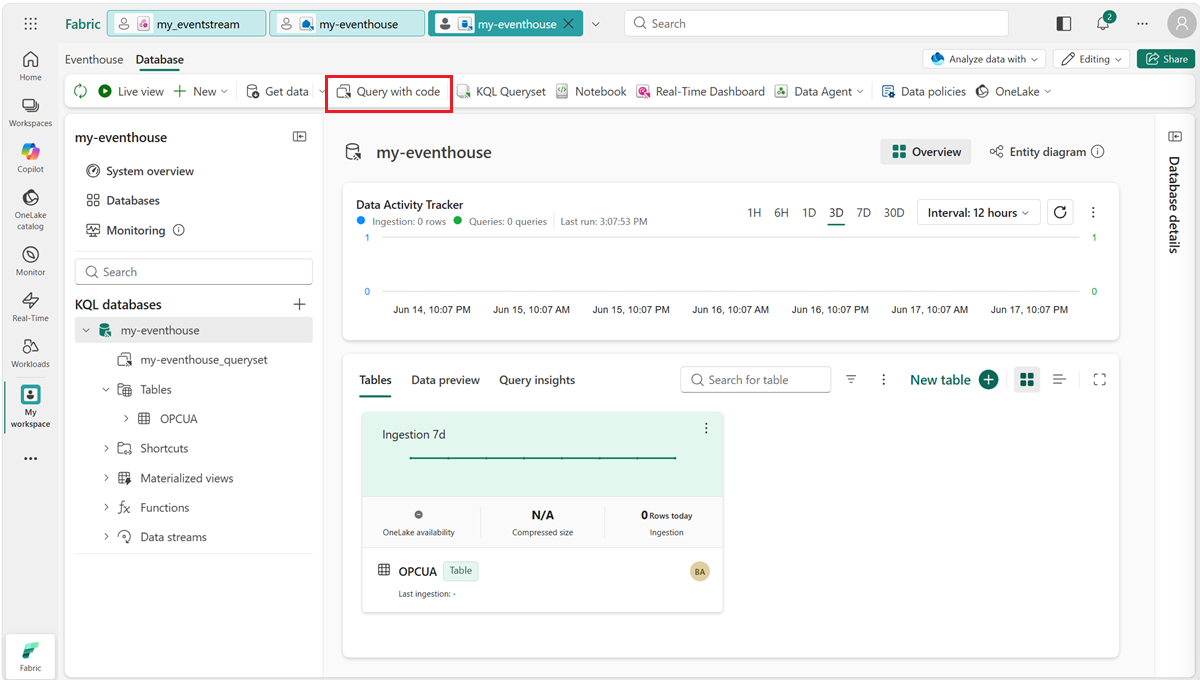Image resolution: width=1200 pixels, height=680 pixels.
Task: Open OneLake catalog in the sidebar
Action: coord(30,209)
